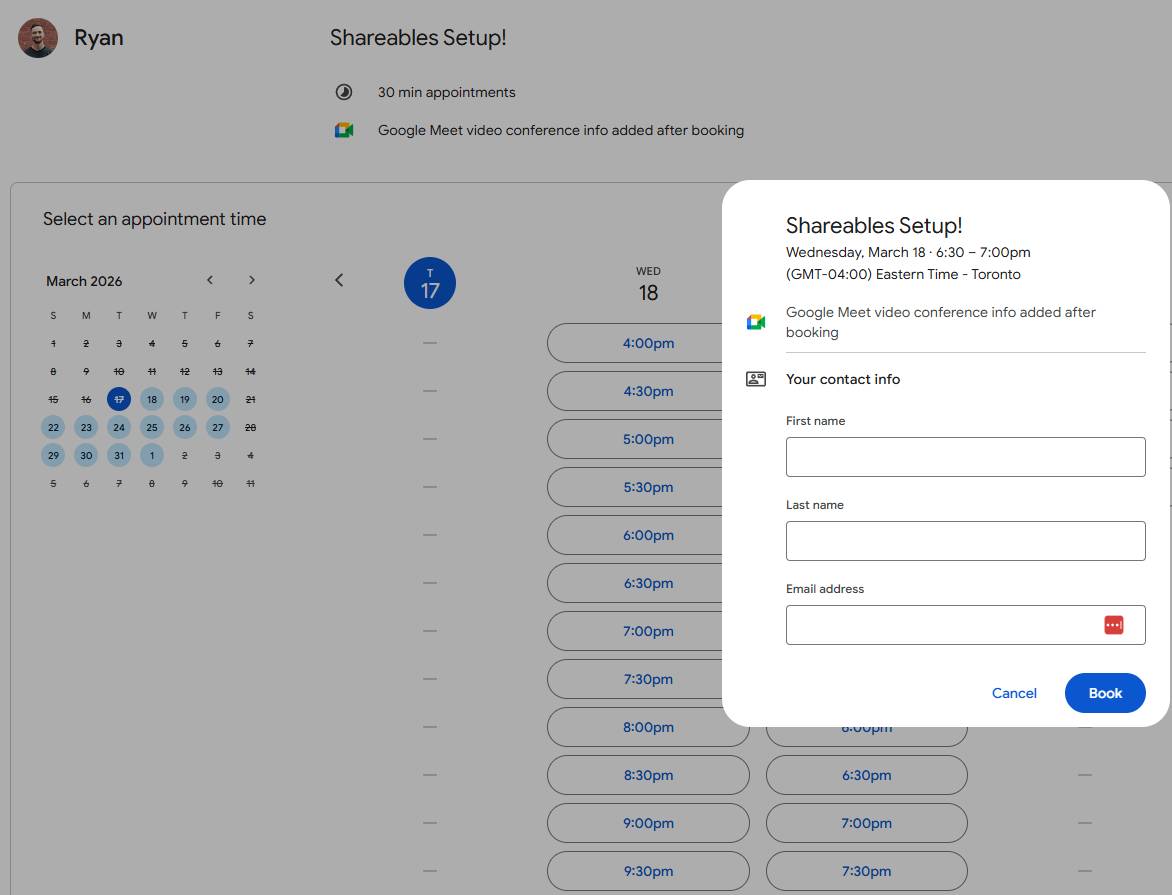
Task: Focus the Last name input field
Action: [965, 541]
